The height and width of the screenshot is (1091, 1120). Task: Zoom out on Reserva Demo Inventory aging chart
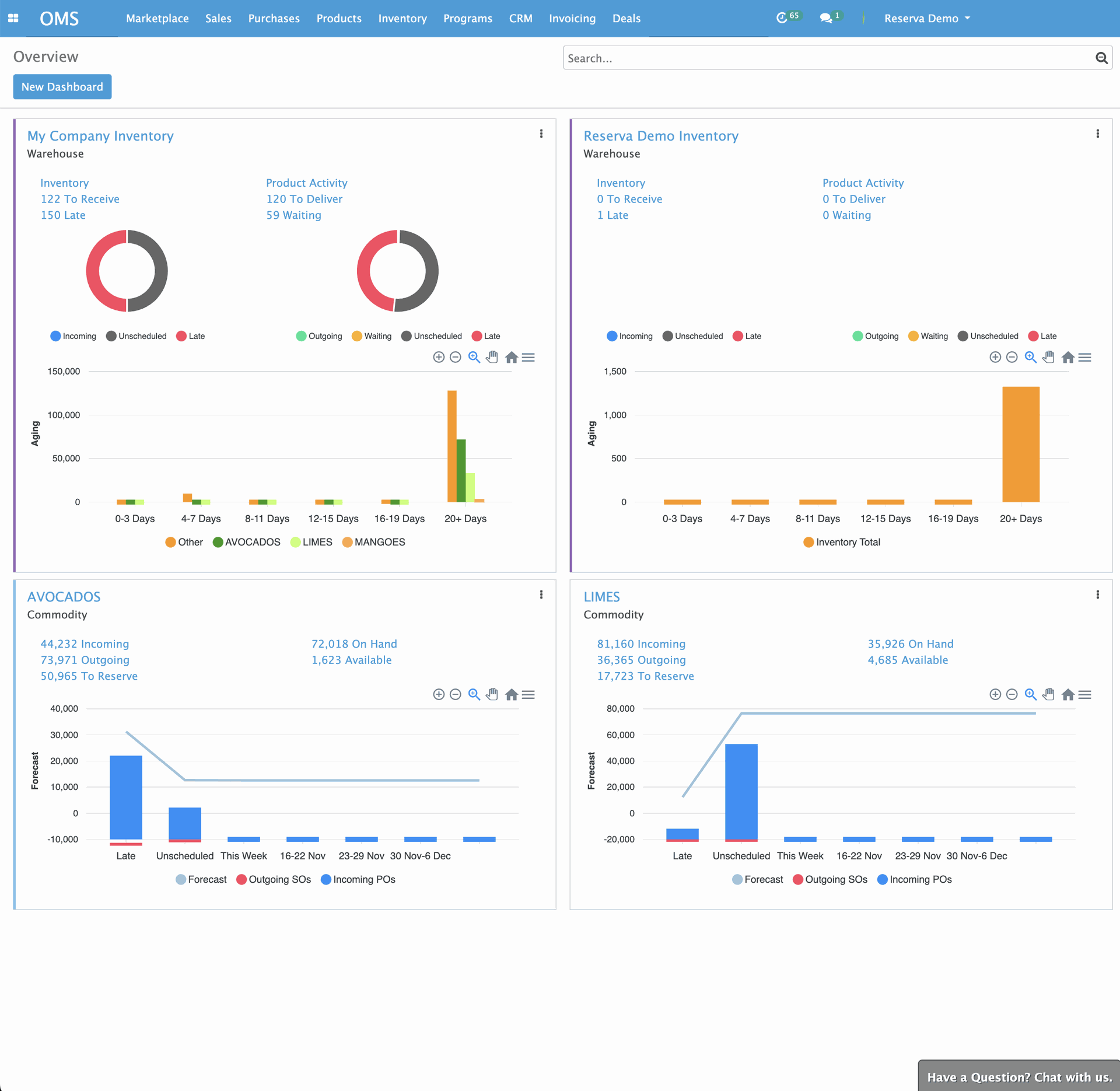pyautogui.click(x=1012, y=357)
